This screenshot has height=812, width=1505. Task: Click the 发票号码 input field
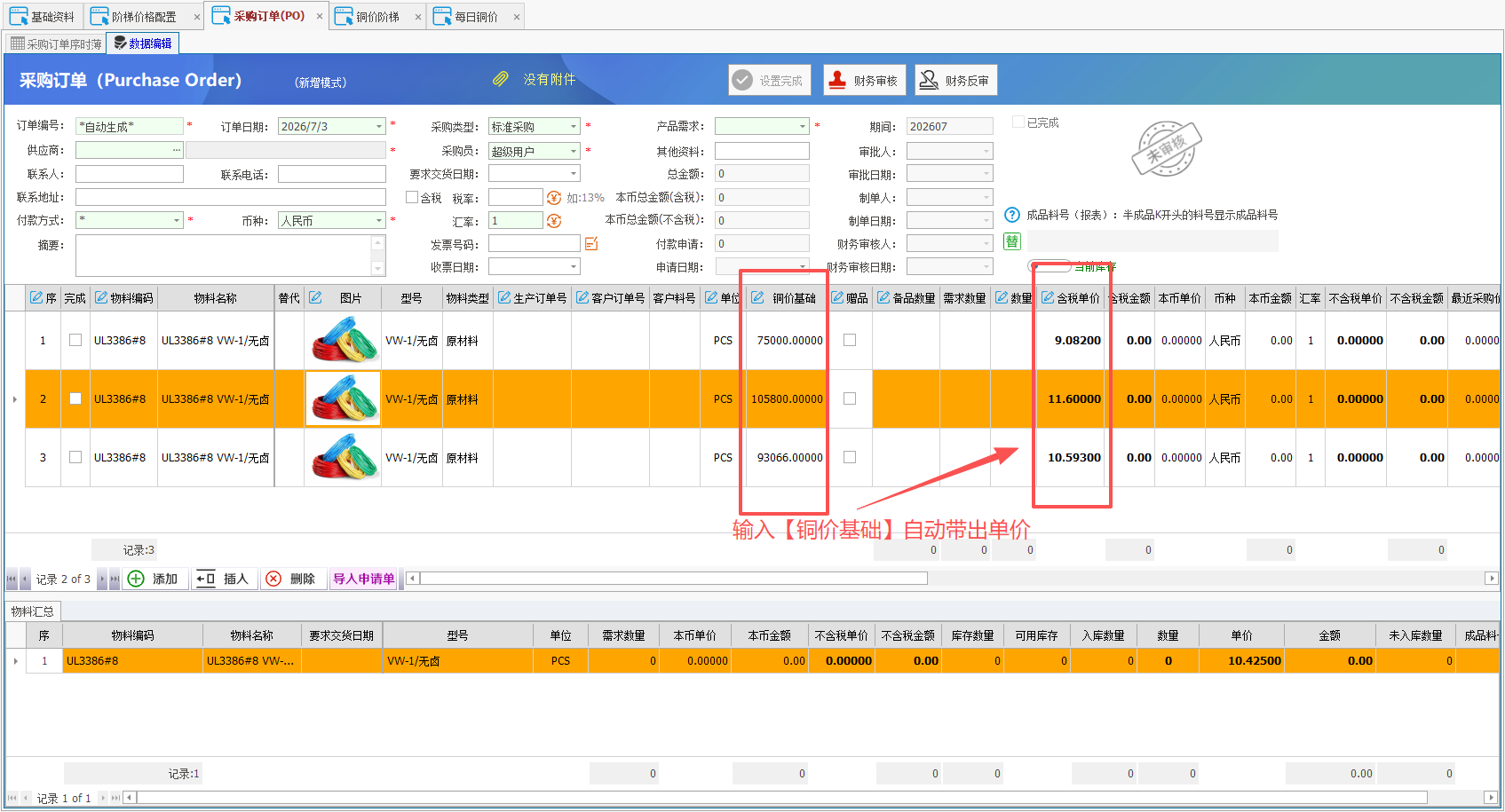coord(534,243)
